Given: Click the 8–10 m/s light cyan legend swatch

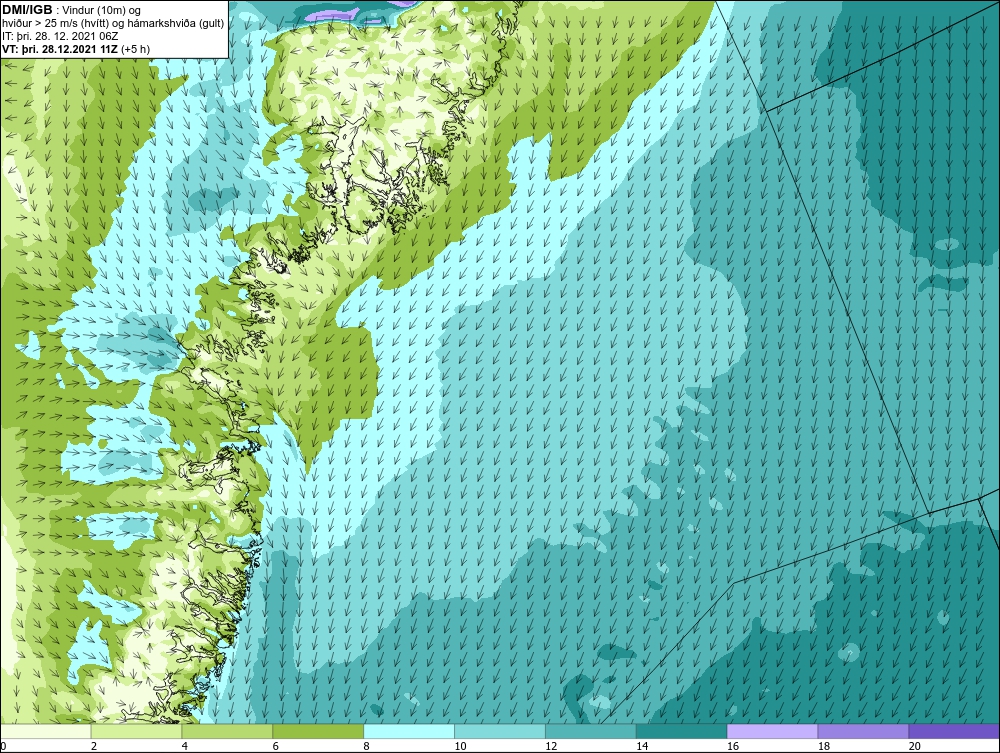Looking at the screenshot, I should 409,731.
